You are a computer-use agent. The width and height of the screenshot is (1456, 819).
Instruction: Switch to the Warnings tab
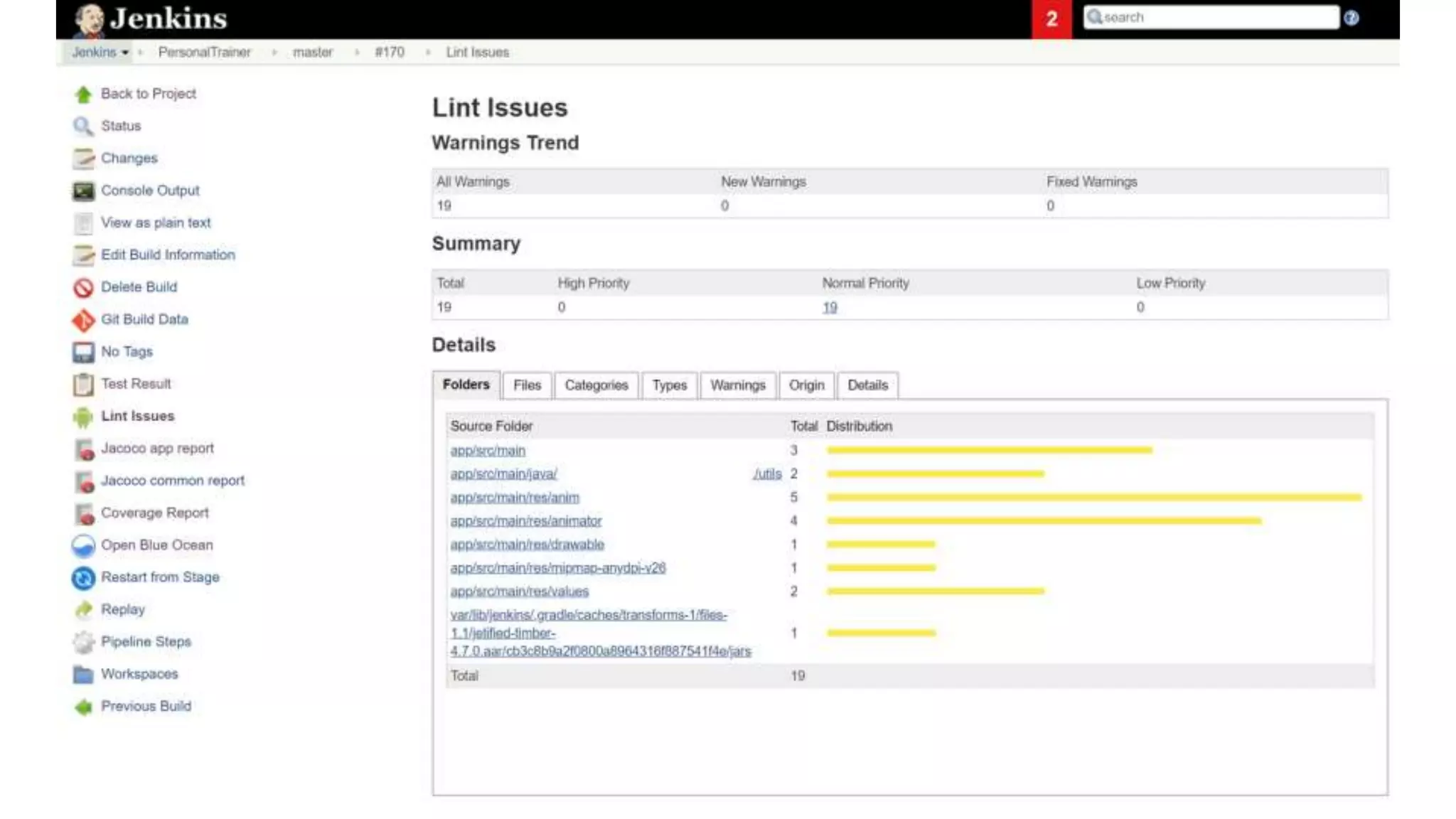point(737,385)
